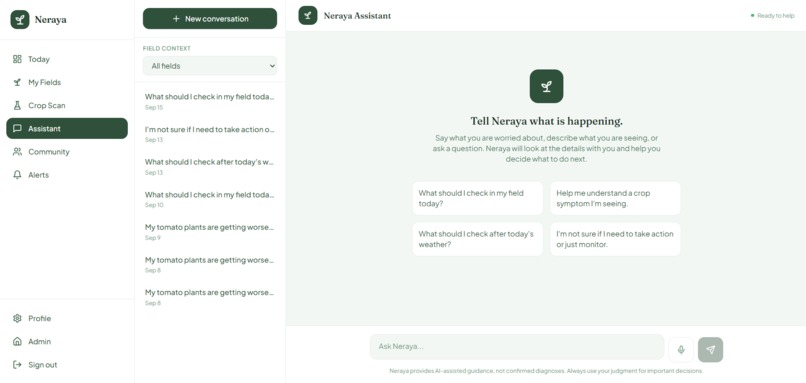Screen dimensions: 806x383
Task: Open the Sep 13 take action conversation
Action: [210, 134]
